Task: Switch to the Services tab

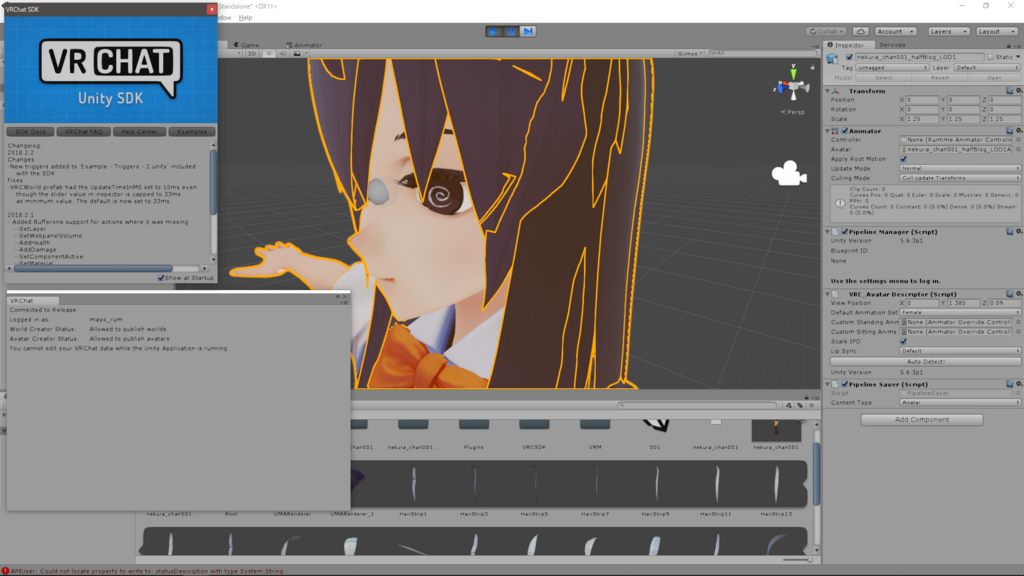Action: pos(892,45)
